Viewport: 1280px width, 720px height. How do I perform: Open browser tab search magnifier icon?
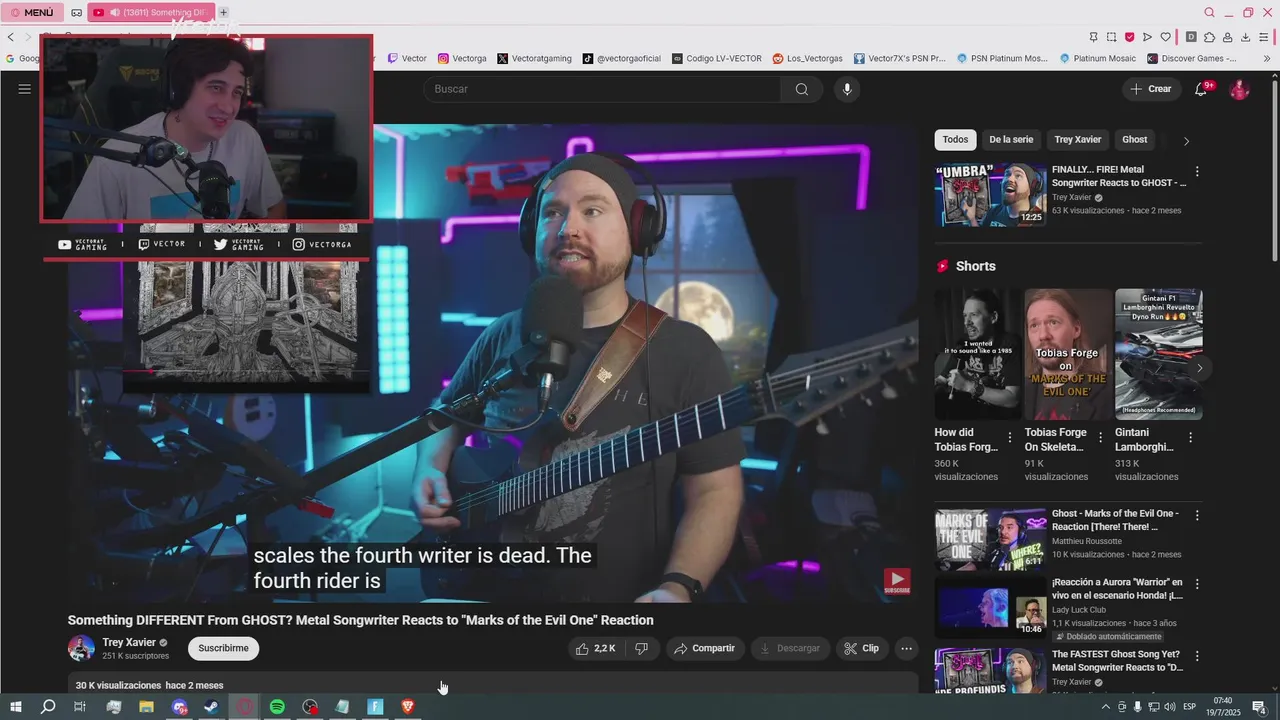tap(1209, 12)
